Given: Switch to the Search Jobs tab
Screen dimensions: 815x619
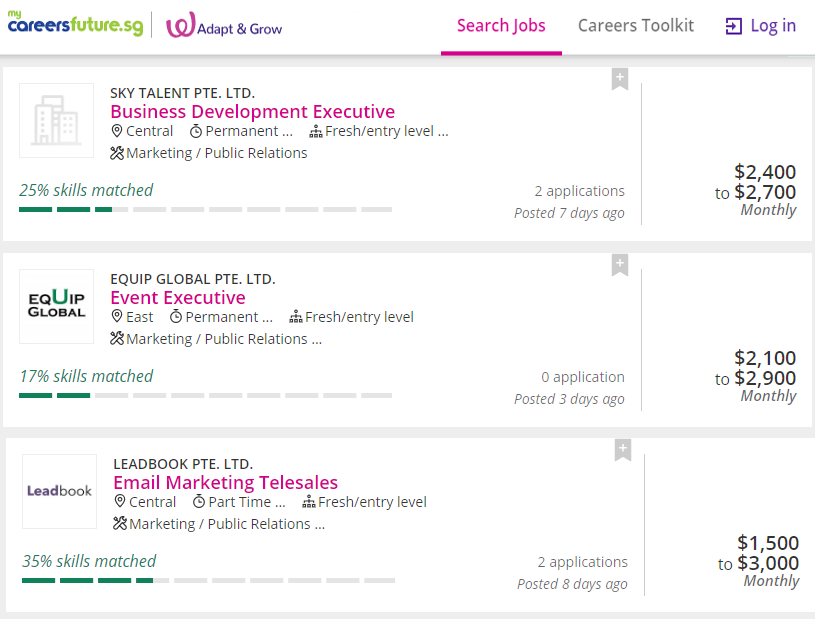Looking at the screenshot, I should (501, 26).
